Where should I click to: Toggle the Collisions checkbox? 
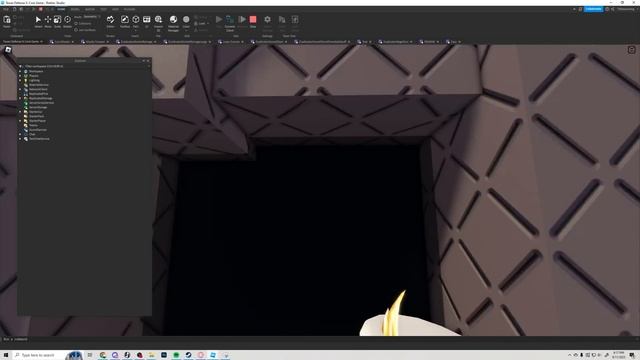pos(76,24)
